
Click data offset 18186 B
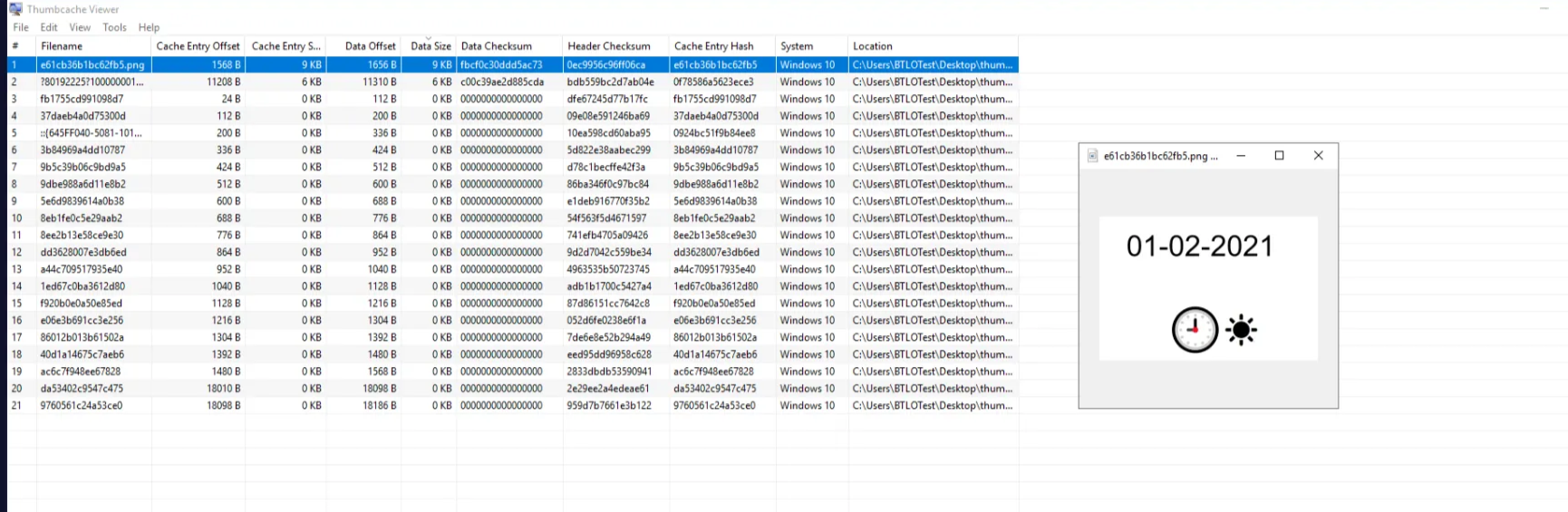[380, 405]
